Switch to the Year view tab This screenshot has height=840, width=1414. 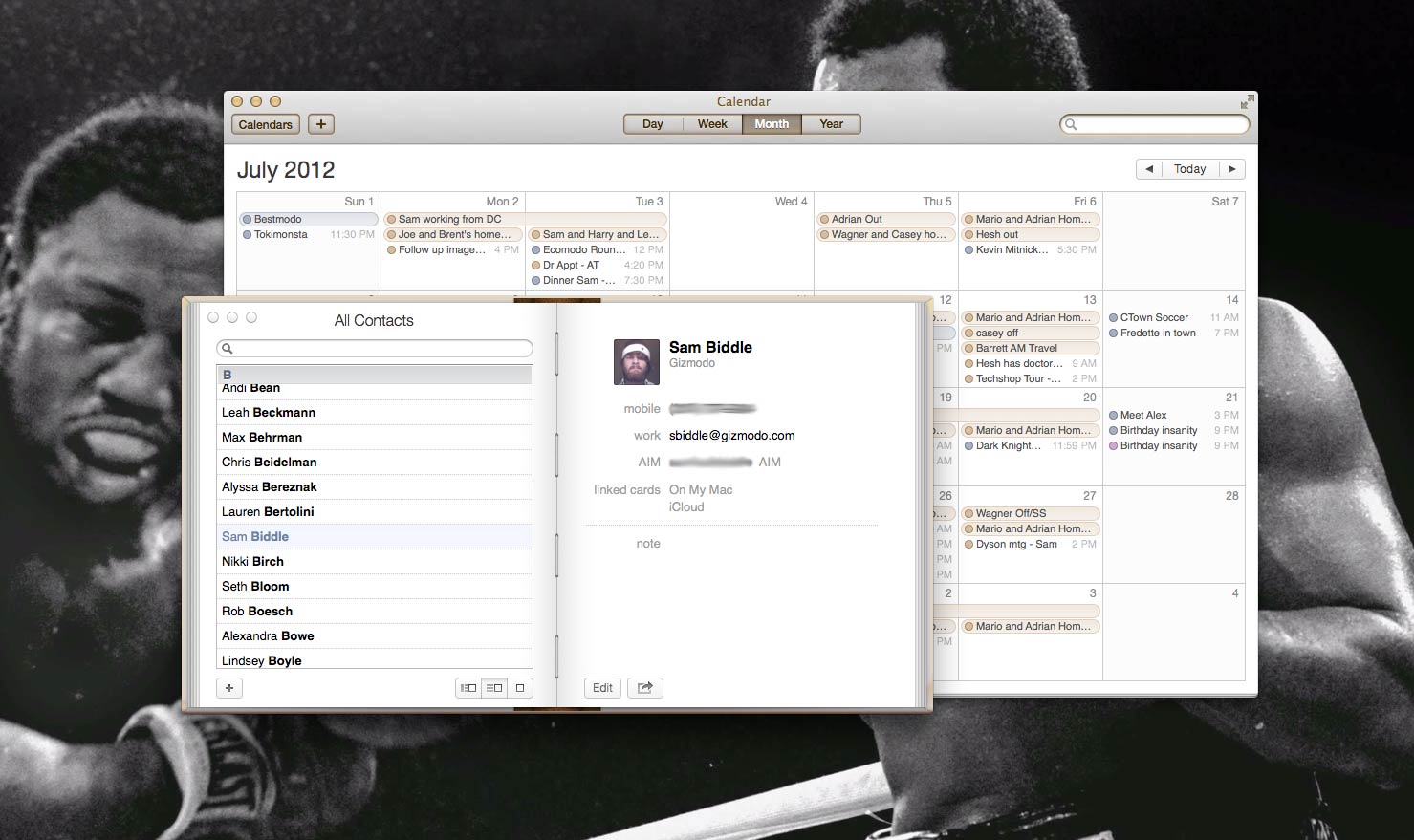pyautogui.click(x=831, y=124)
